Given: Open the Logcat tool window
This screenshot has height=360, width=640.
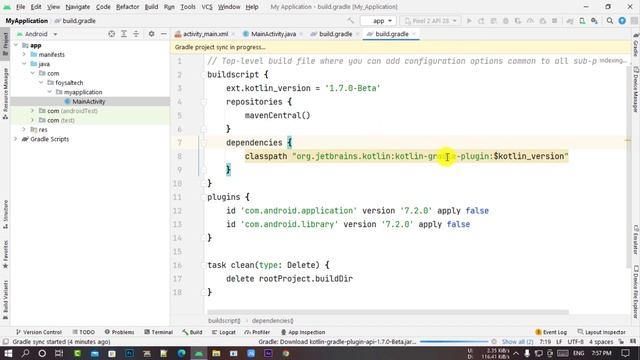Looking at the screenshot, I should coord(224,332).
